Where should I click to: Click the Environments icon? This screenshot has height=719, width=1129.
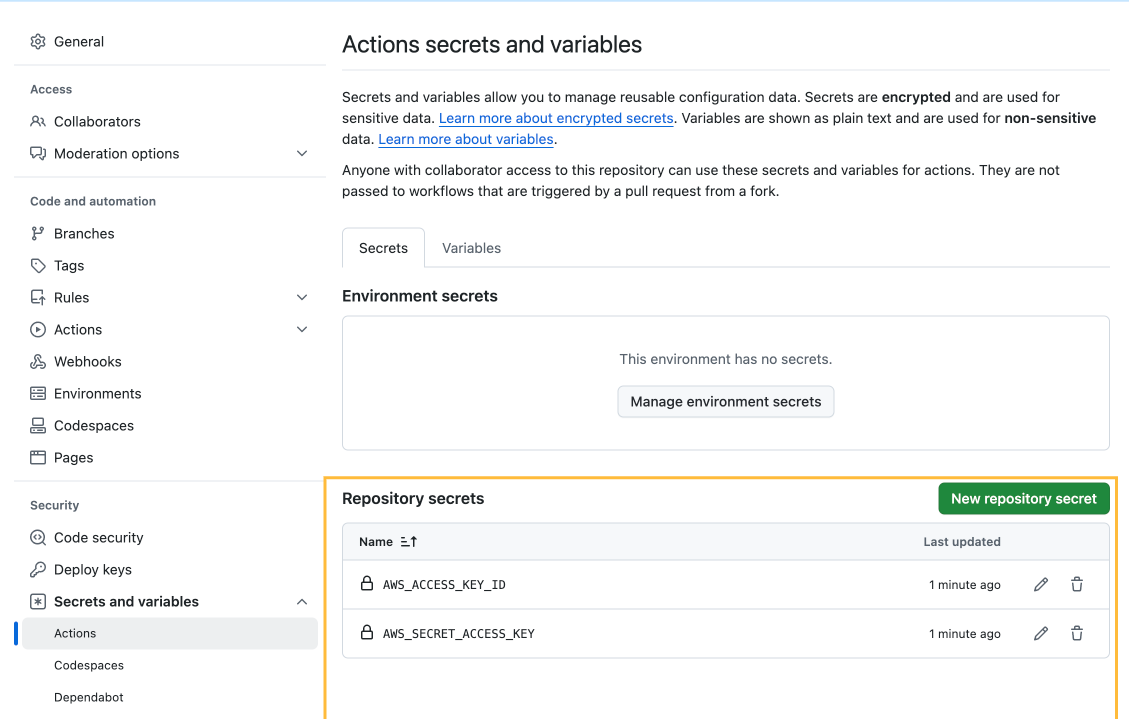(38, 393)
